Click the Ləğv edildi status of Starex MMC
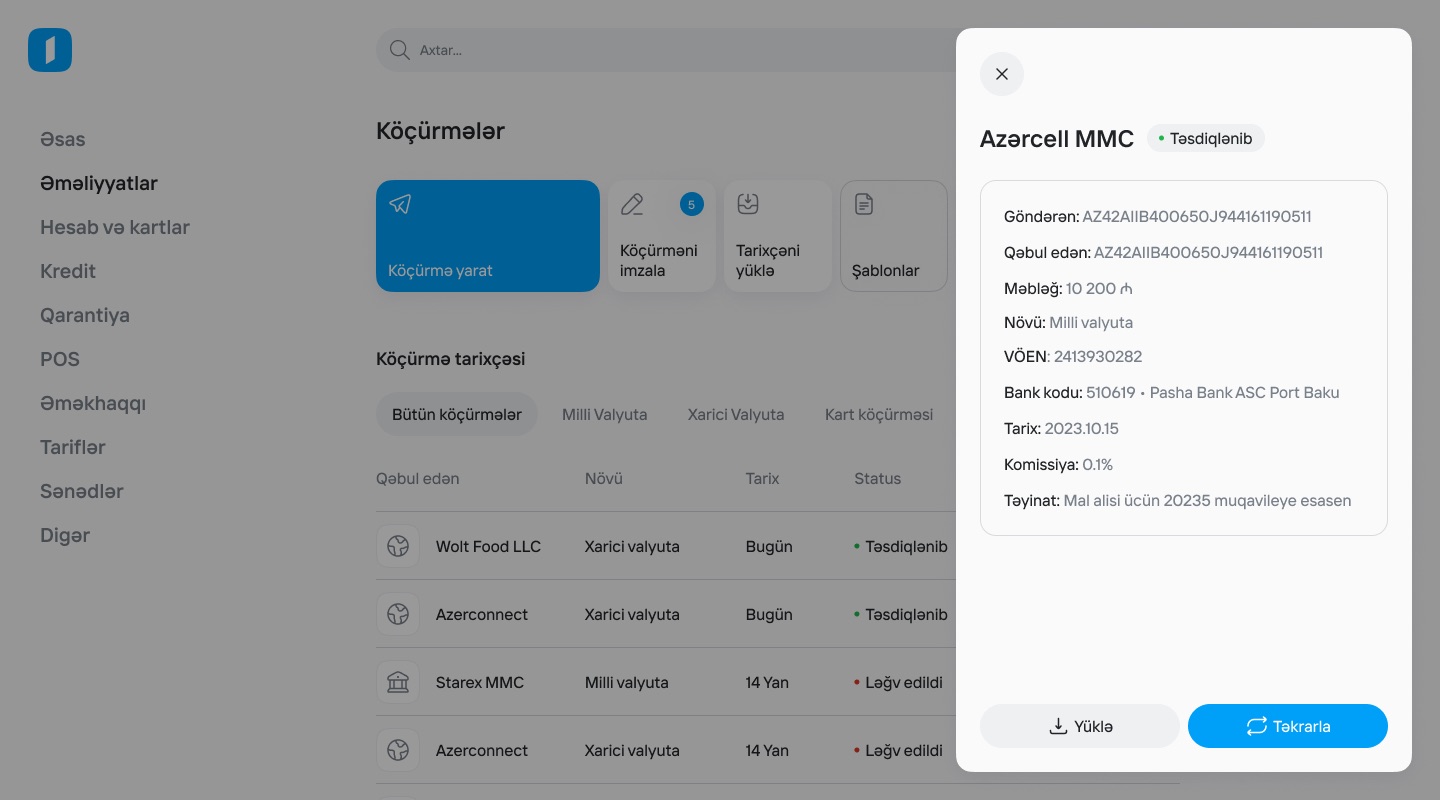The height and width of the screenshot is (800, 1440). click(899, 683)
